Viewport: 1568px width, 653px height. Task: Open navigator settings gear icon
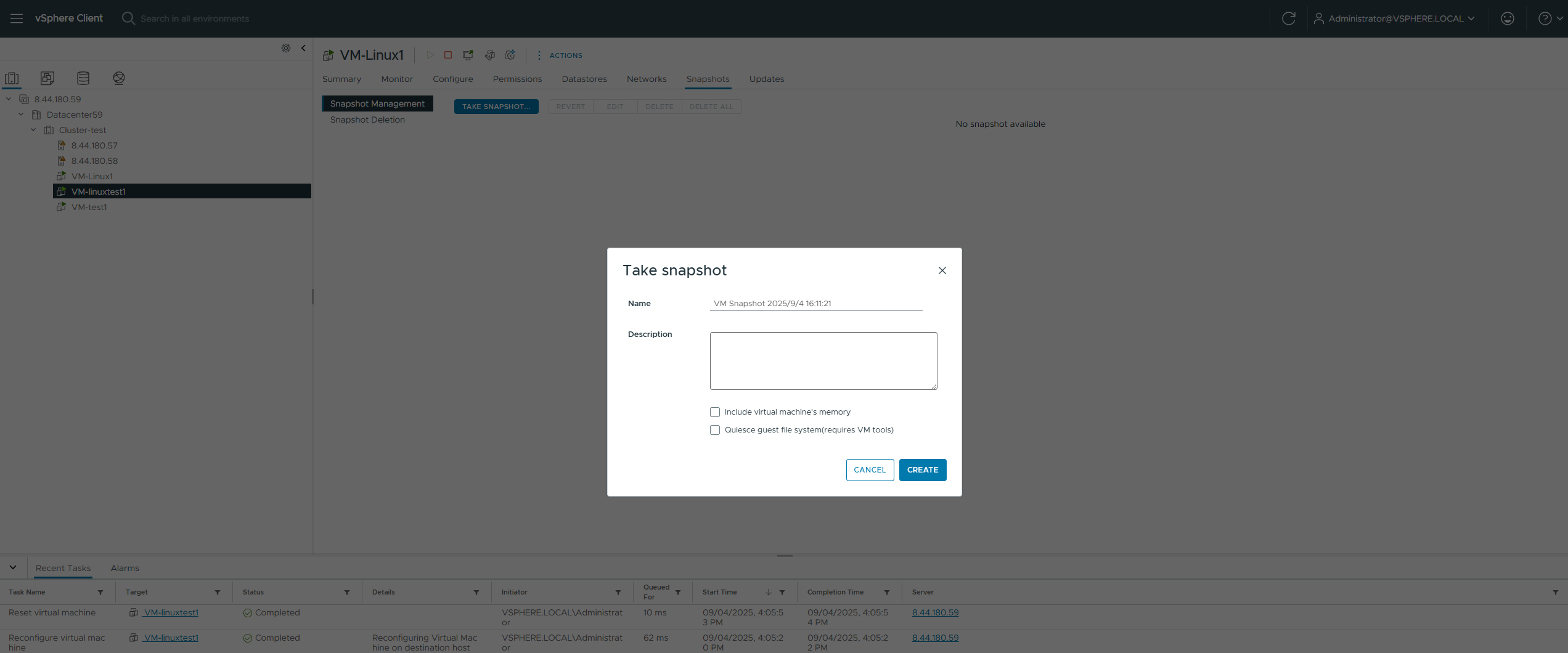pos(286,48)
